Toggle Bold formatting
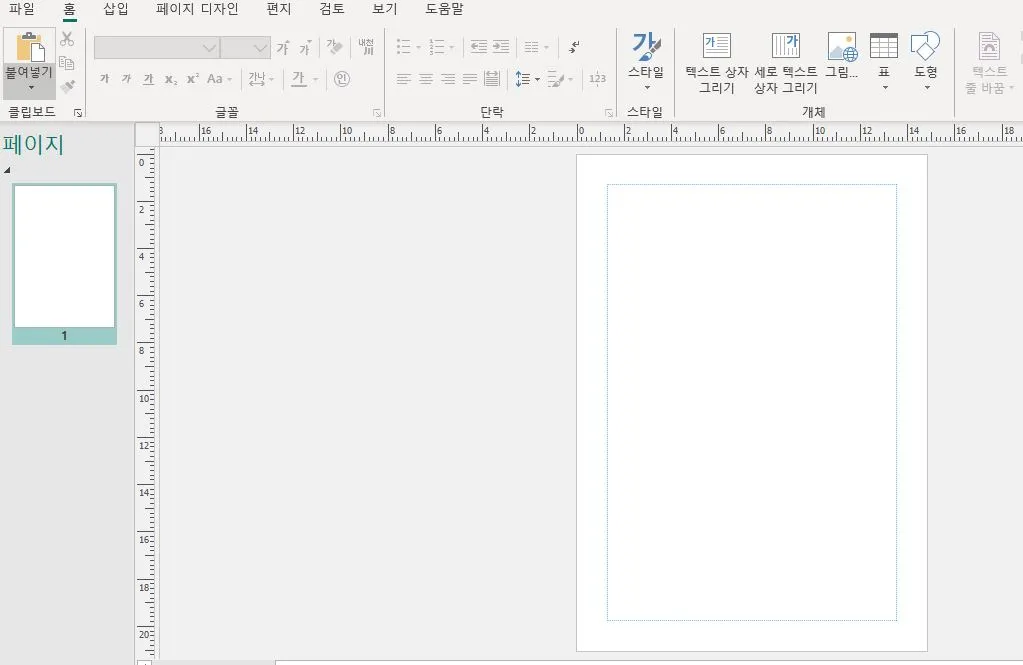 click(104, 79)
